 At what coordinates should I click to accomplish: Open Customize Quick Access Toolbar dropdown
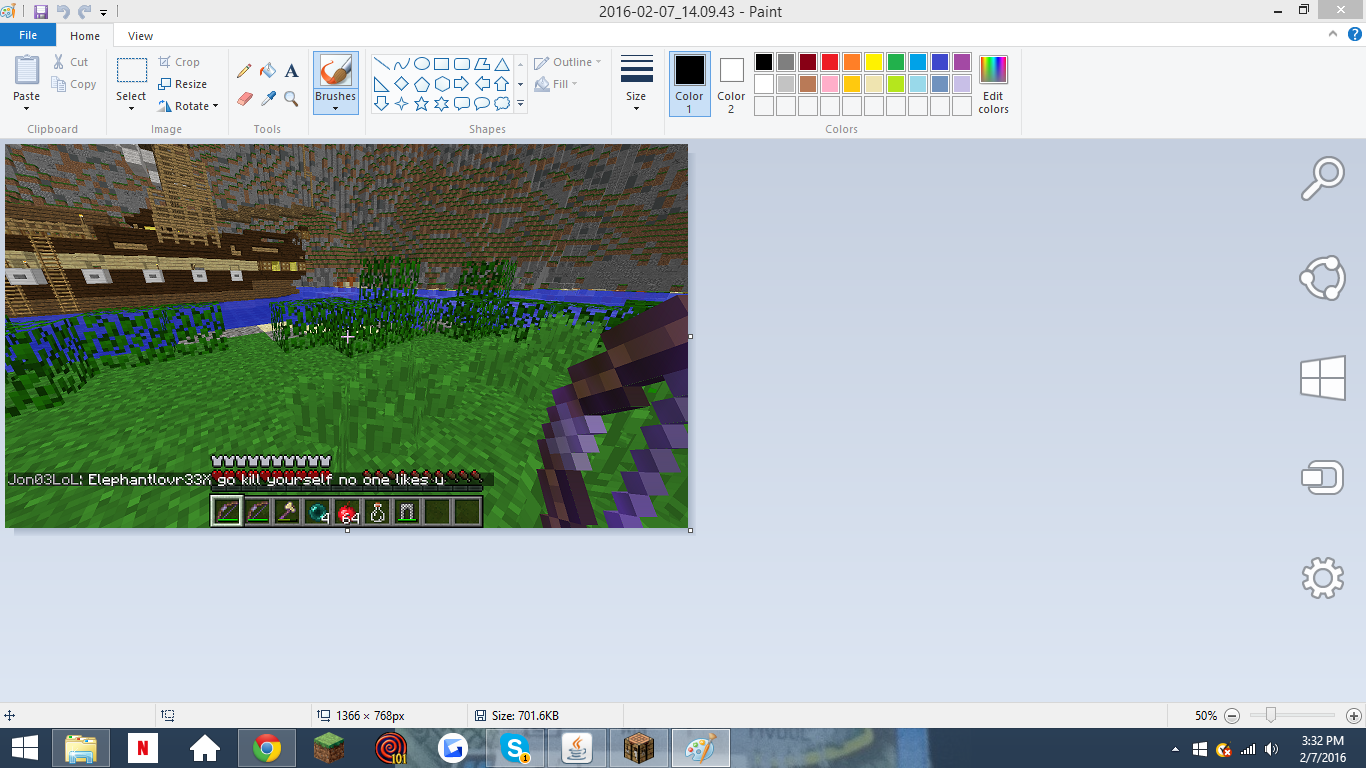[x=103, y=13]
